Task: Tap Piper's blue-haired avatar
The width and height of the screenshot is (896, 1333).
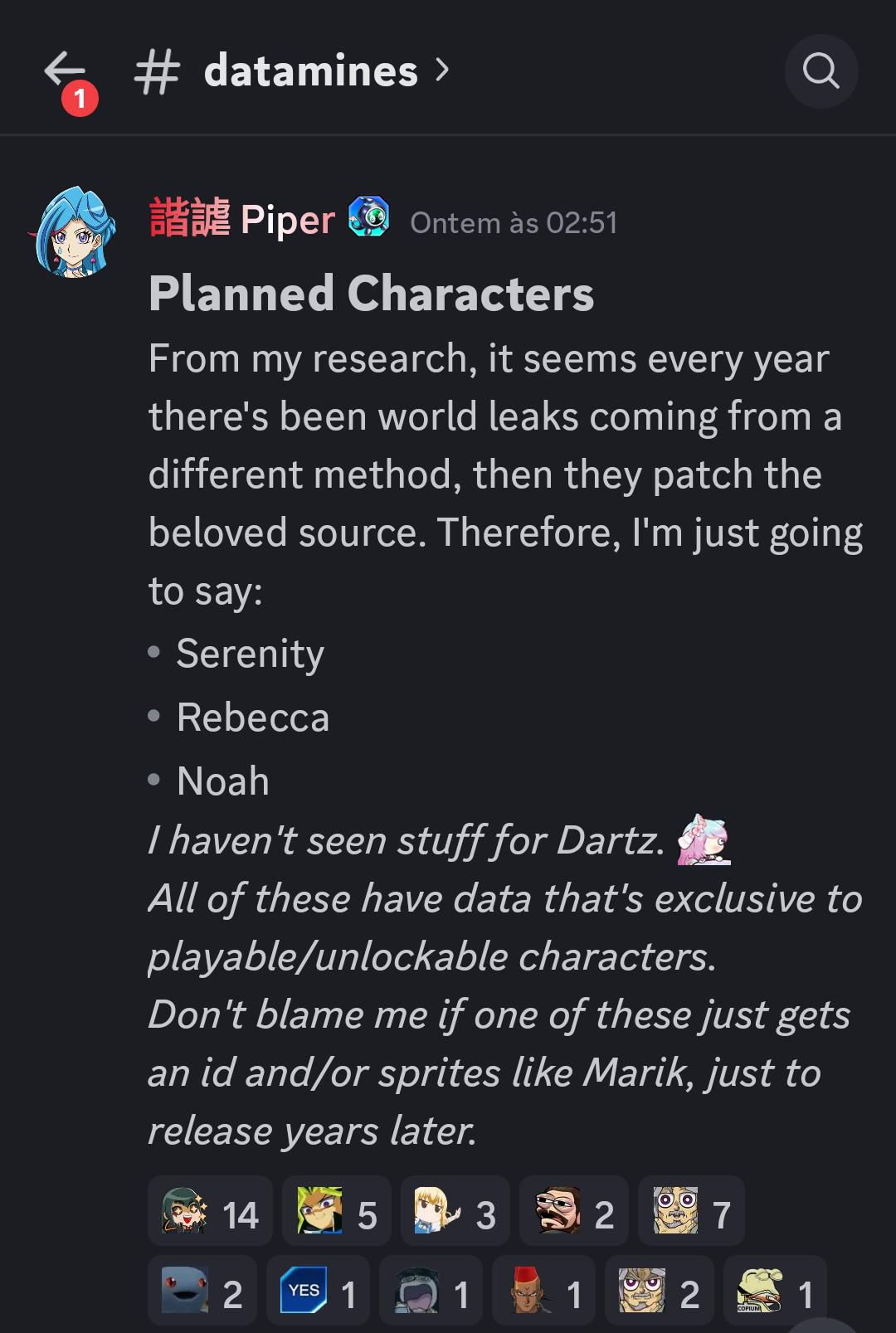Action: [75, 232]
